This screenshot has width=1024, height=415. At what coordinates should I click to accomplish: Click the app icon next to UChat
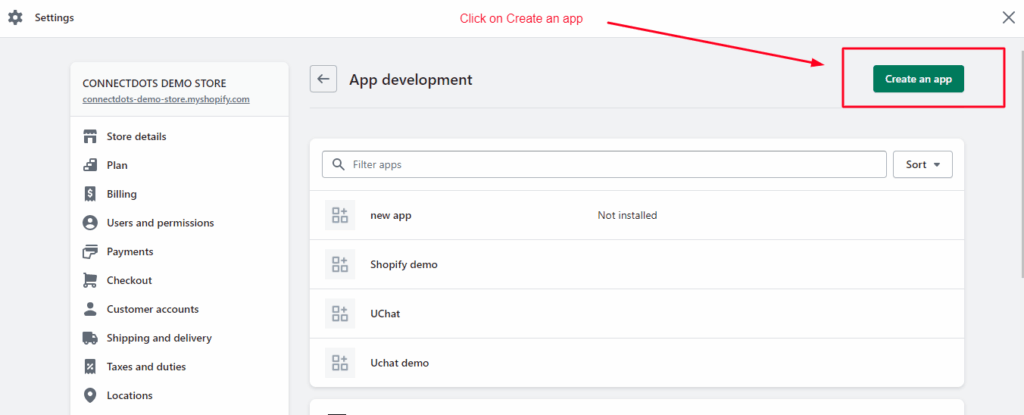coord(340,314)
